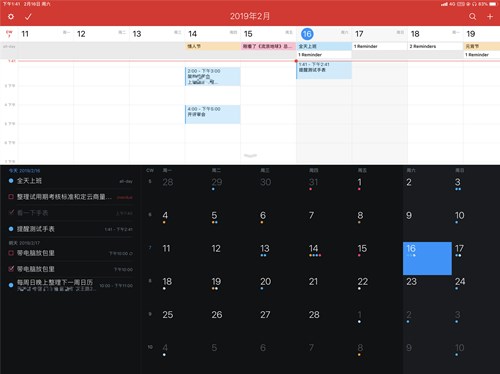Select highlighted 16 in the month grid
This screenshot has height=374, width=500.
click(427, 258)
